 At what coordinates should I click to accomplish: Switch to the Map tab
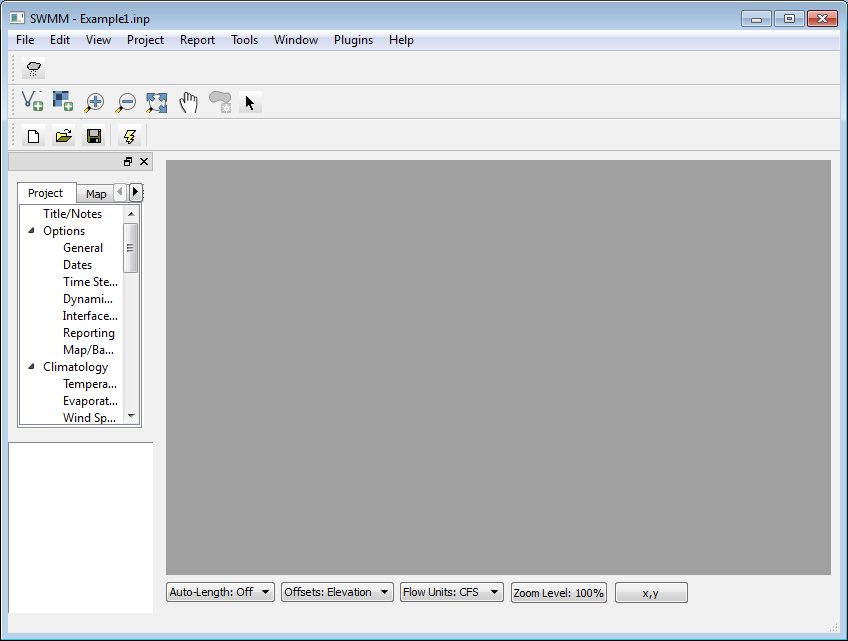(x=96, y=194)
